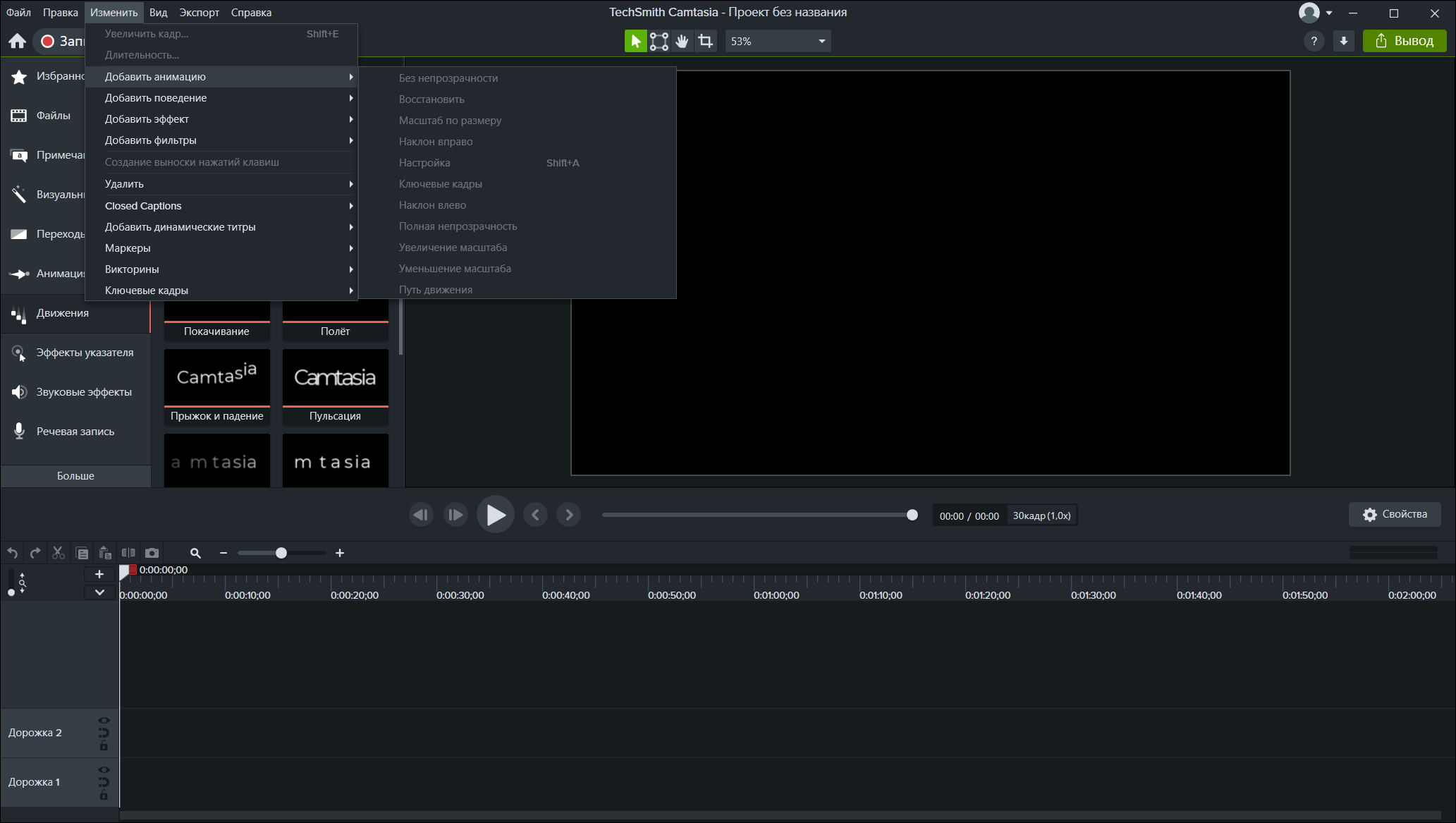Click the Вывод export button
This screenshot has height=823, width=1456.
[x=1405, y=41]
